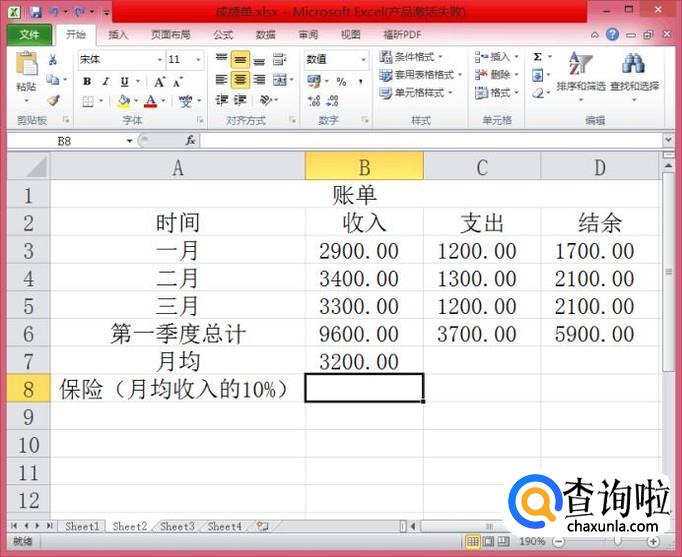
Task: Click the Decrease Decimal icon
Action: pyautogui.click(x=332, y=101)
